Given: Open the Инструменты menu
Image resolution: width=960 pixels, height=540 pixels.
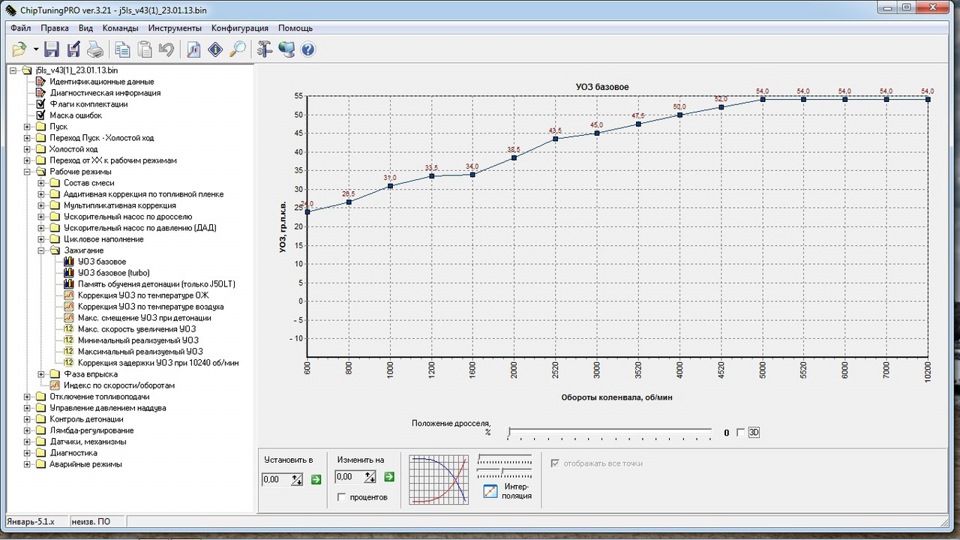Looking at the screenshot, I should coord(174,28).
